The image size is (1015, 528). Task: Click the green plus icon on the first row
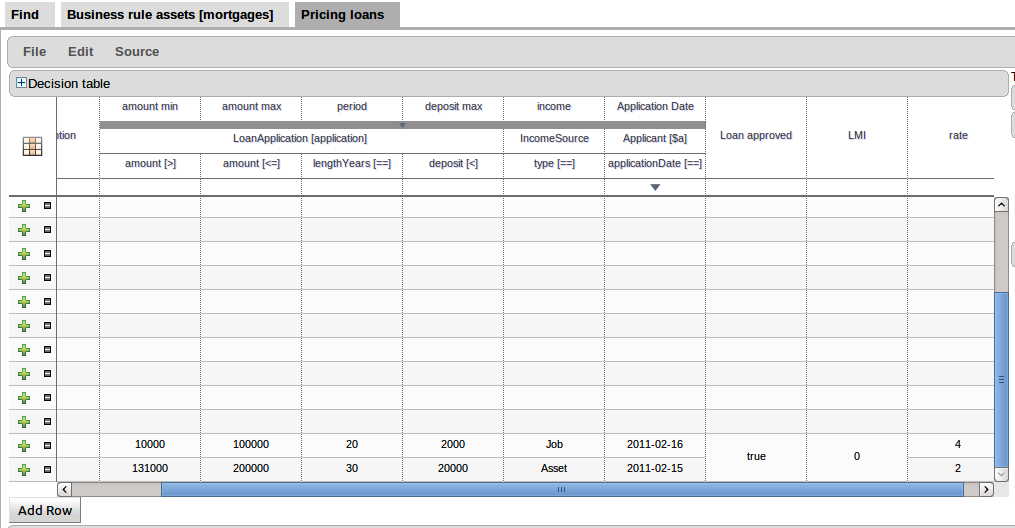click(x=25, y=206)
